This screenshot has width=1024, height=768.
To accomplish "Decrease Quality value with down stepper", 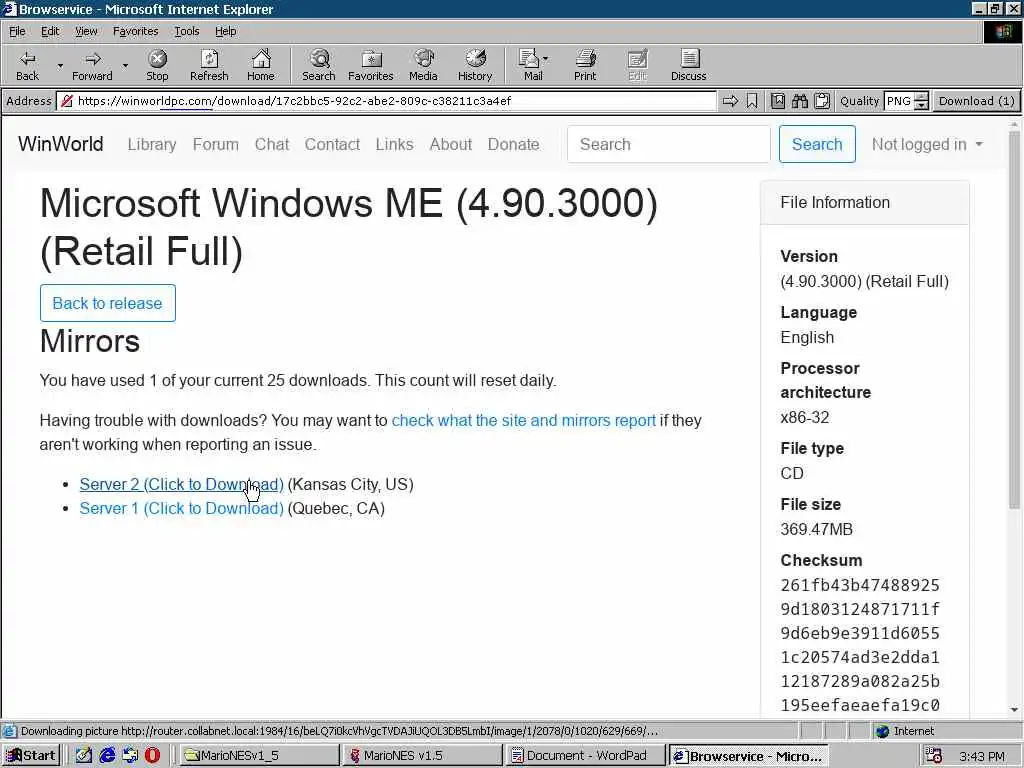I will click(x=921, y=105).
